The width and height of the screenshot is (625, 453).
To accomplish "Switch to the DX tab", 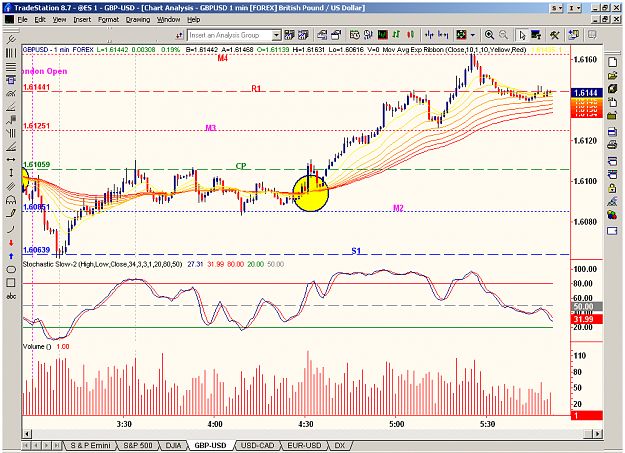I will 340,445.
